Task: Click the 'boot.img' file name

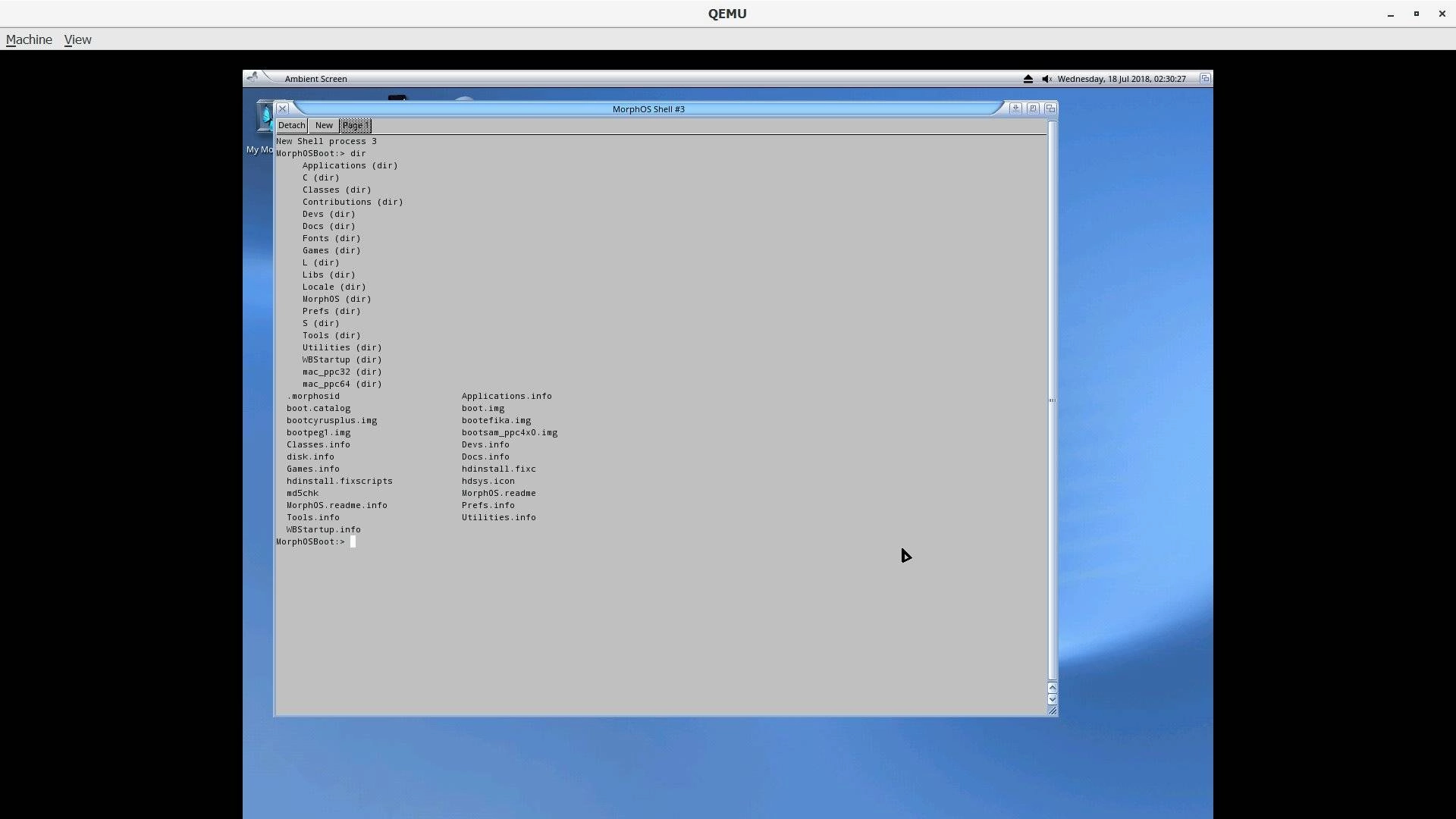Action: click(483, 408)
